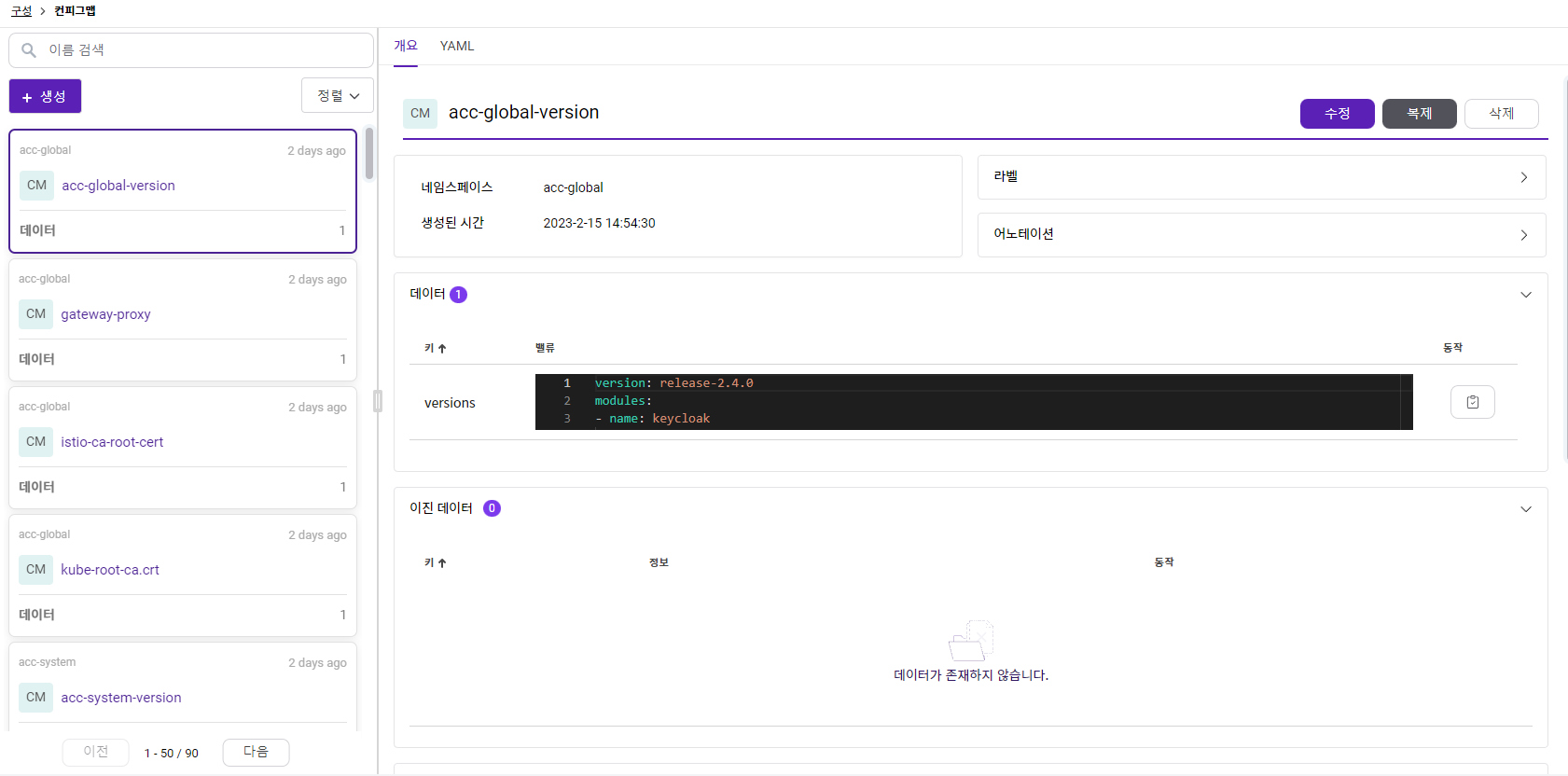Click CM icon on gateway-proxy card
Screen dimensions: 1568x776
[x=35, y=314]
